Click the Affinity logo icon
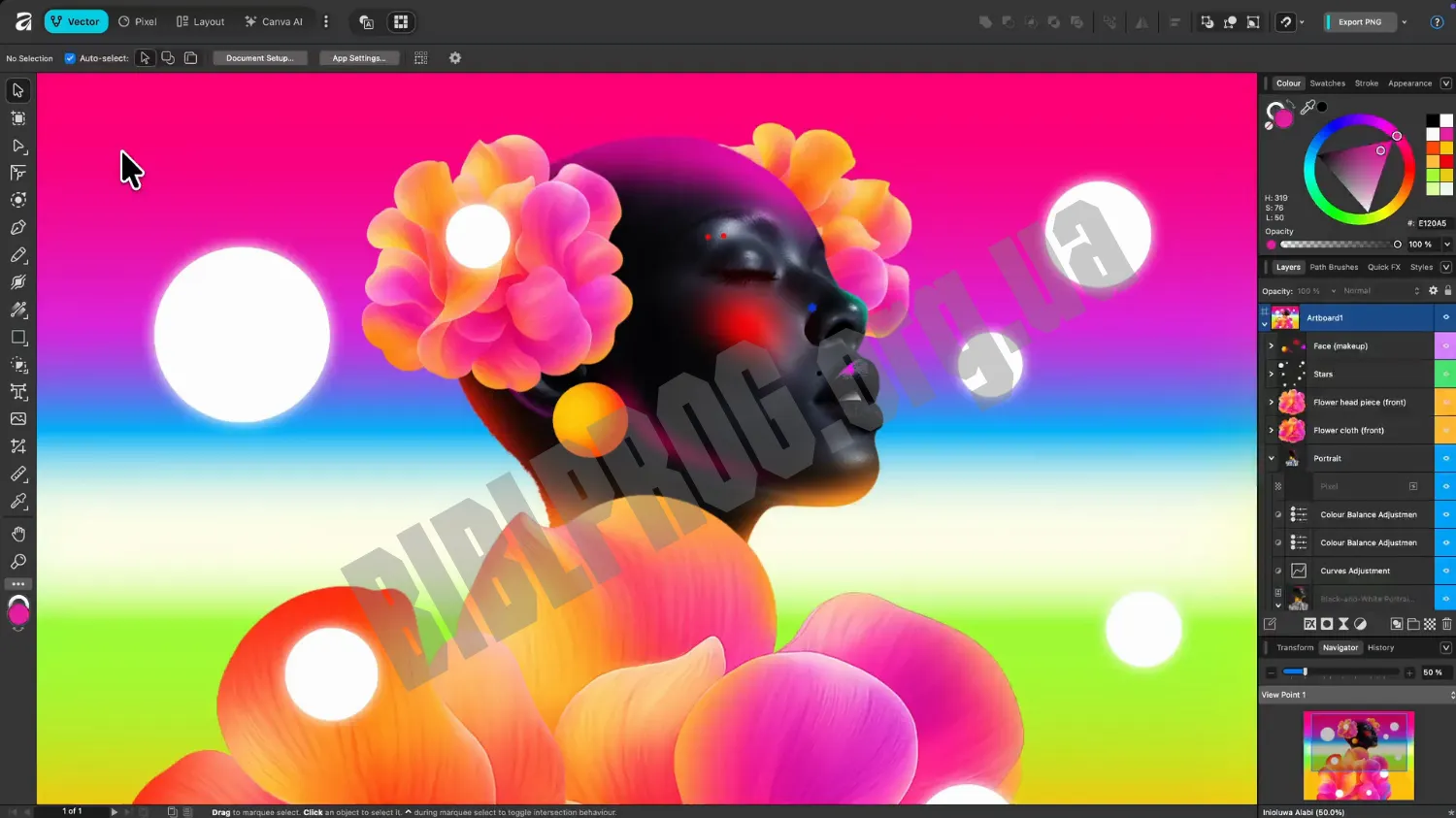The image size is (1456, 818). 23,21
